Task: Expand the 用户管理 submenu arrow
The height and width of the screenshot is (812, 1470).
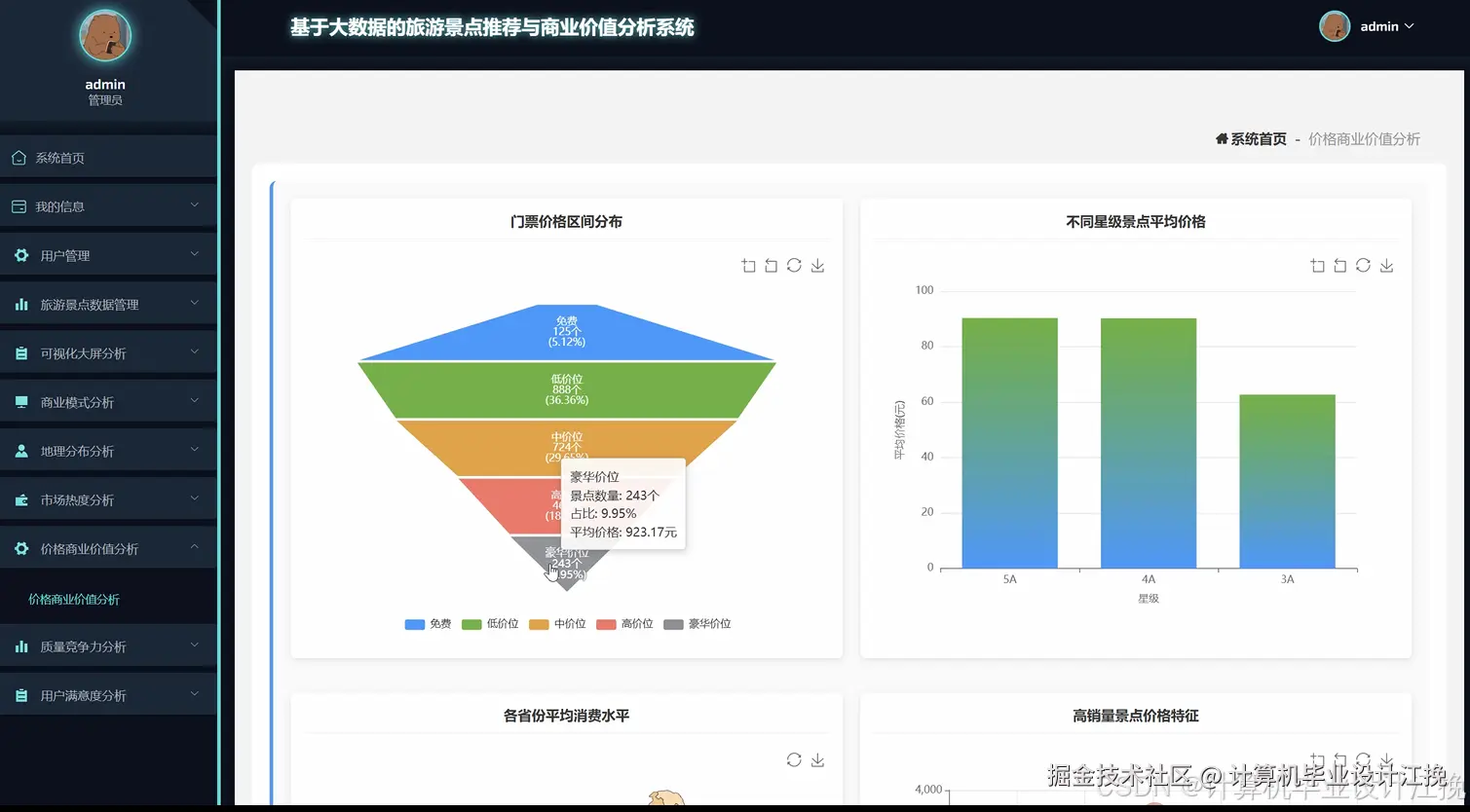Action: point(194,253)
